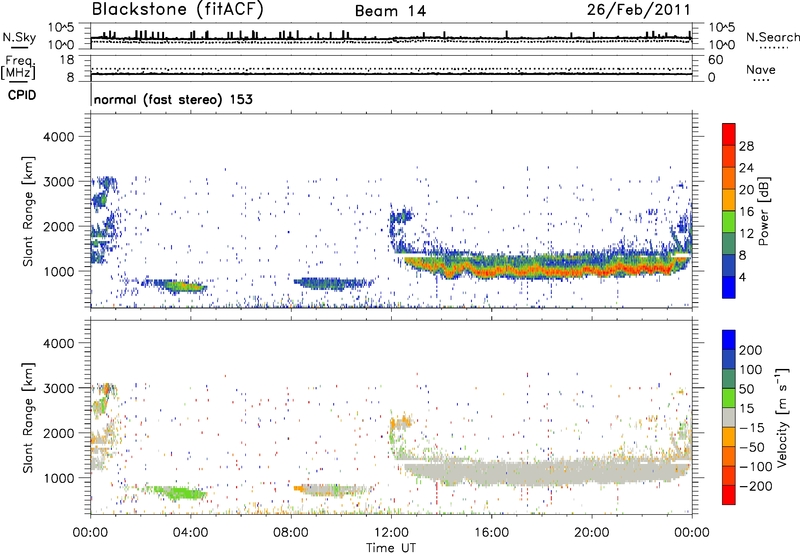Click the "Time UT" axis title
Screen dimensions: 800x554
391,548
